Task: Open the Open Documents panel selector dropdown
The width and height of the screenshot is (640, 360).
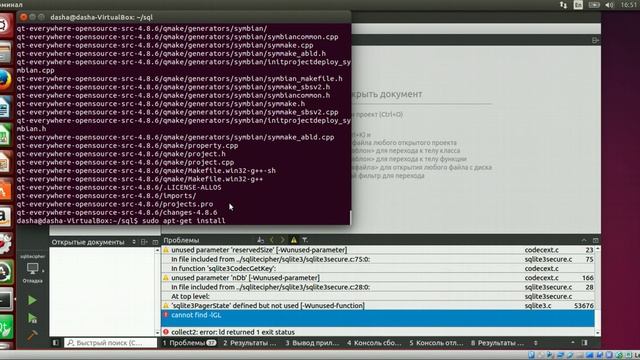Action: pyautogui.click(x=134, y=242)
